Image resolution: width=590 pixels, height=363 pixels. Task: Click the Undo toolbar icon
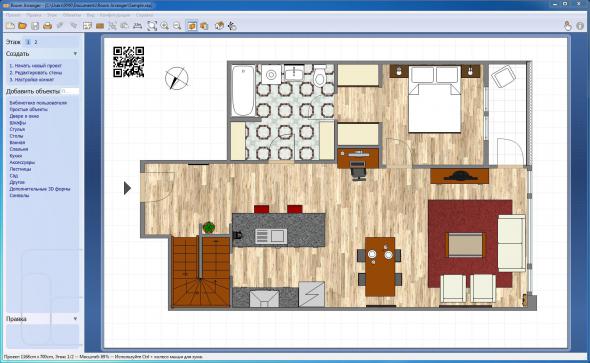click(60, 26)
